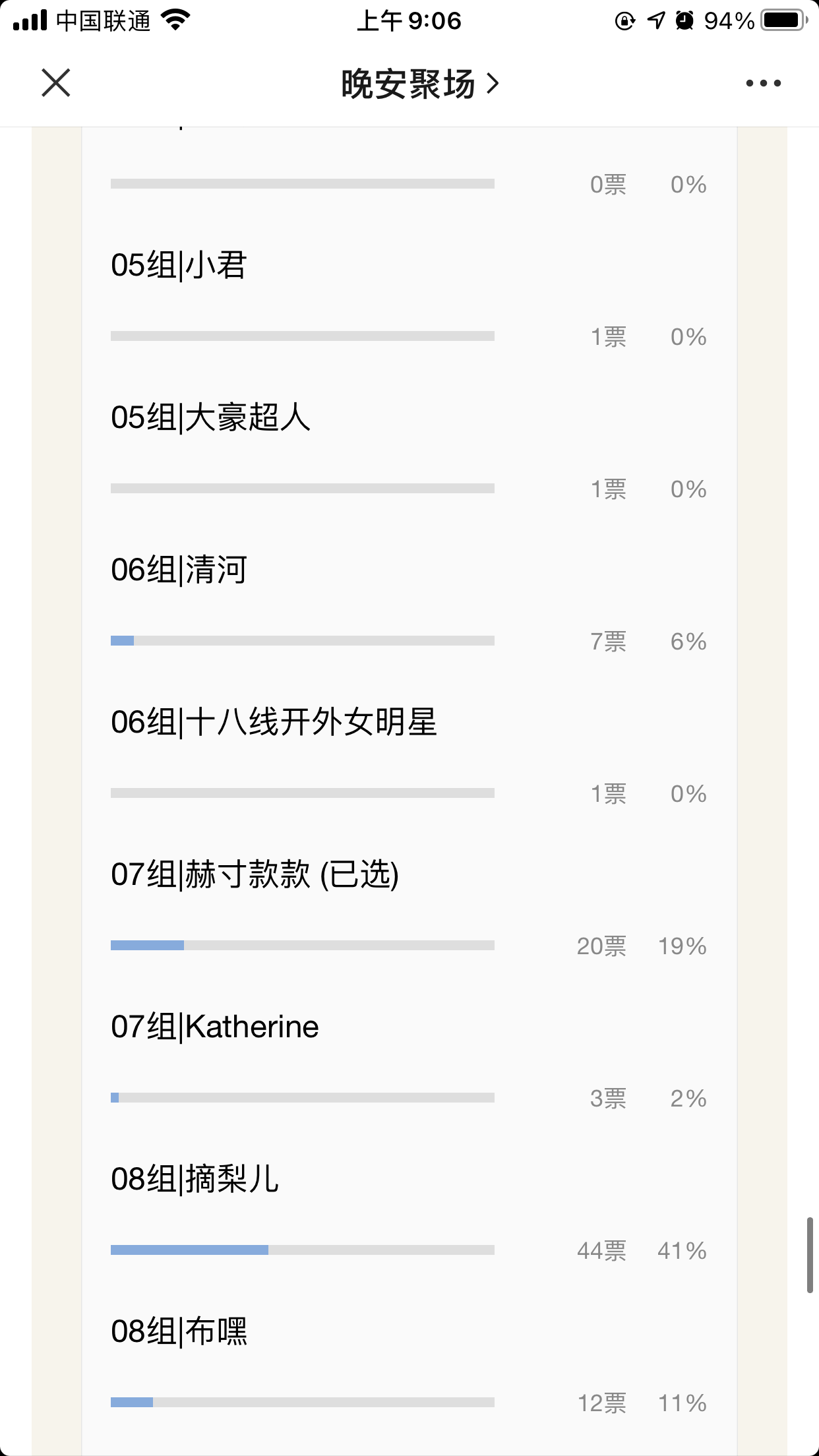819x1456 pixels.
Task: Tap the rotation lock status icon
Action: (x=624, y=21)
